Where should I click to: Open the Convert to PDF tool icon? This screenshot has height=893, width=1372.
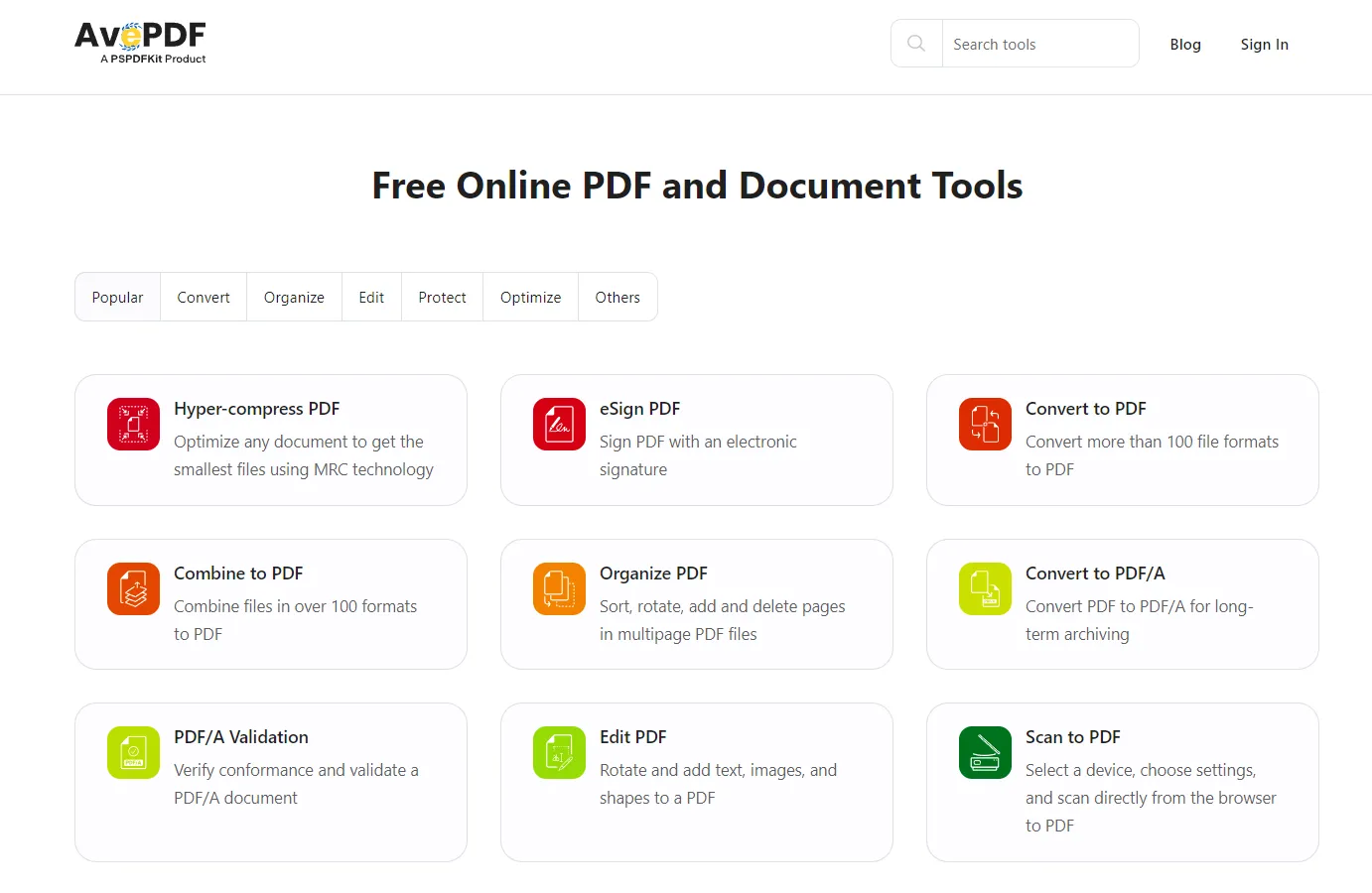[x=985, y=424]
